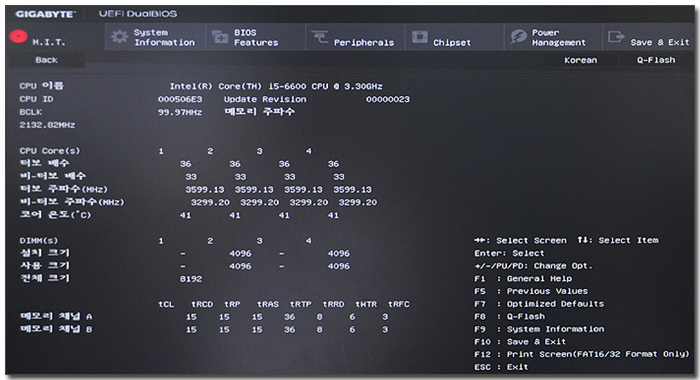Click the GIGABYTE logo
This screenshot has height=380, width=700.
pos(45,14)
